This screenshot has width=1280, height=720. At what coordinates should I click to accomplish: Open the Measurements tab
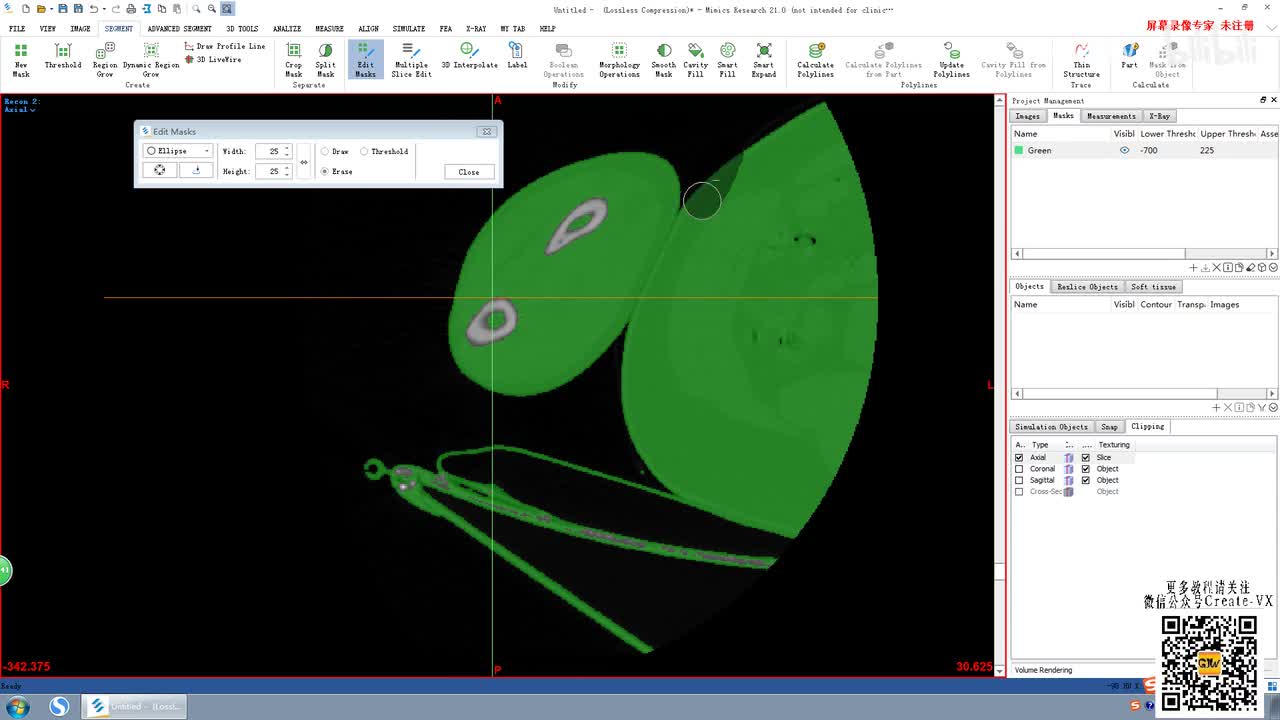tap(1111, 116)
